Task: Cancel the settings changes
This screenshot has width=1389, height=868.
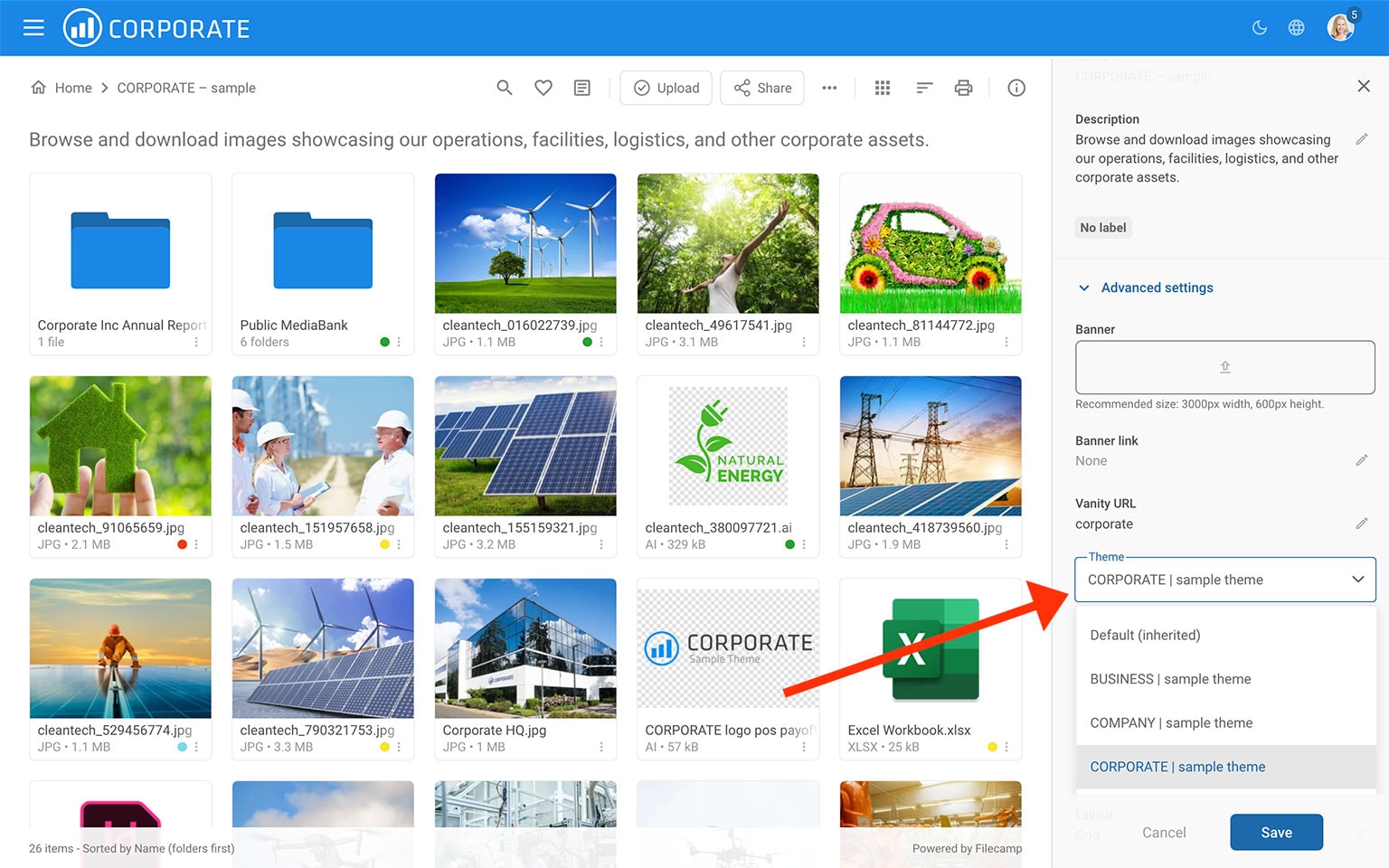Action: click(1164, 833)
